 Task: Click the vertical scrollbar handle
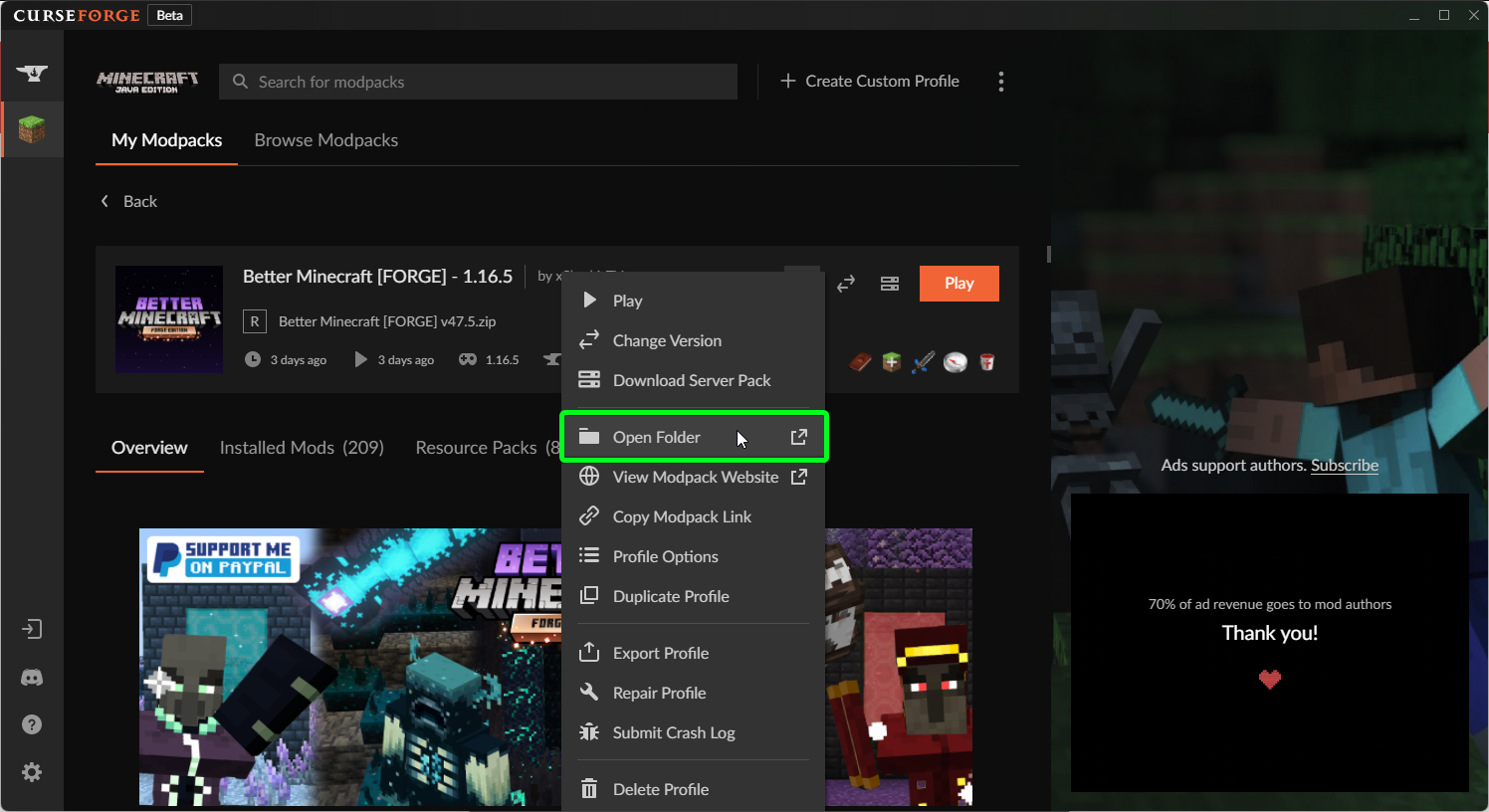pos(1049,255)
